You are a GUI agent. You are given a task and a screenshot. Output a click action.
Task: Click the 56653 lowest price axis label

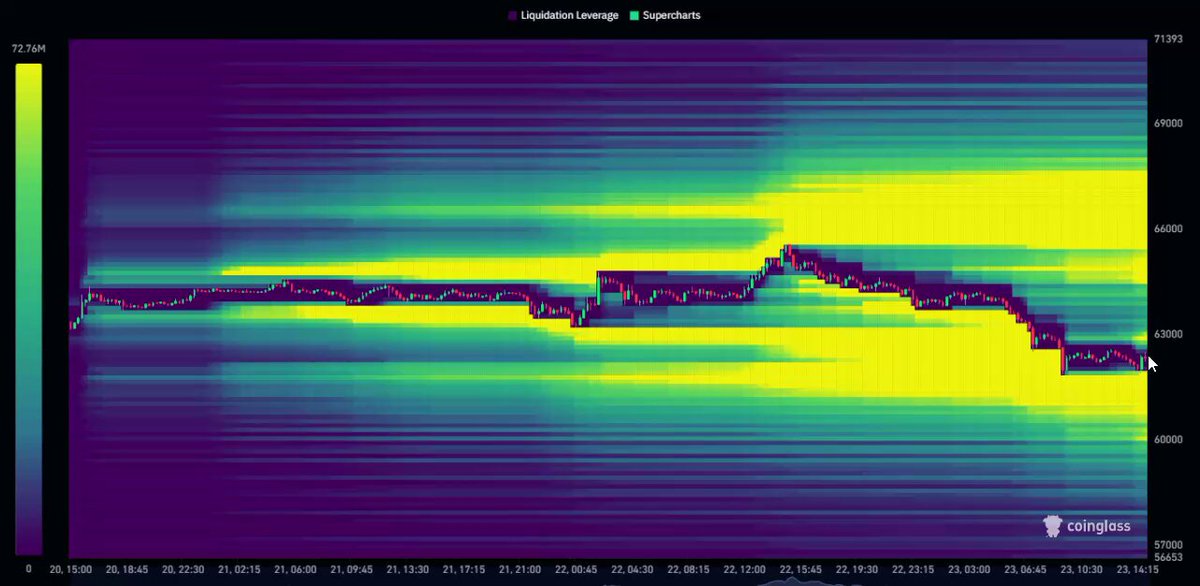click(1168, 557)
